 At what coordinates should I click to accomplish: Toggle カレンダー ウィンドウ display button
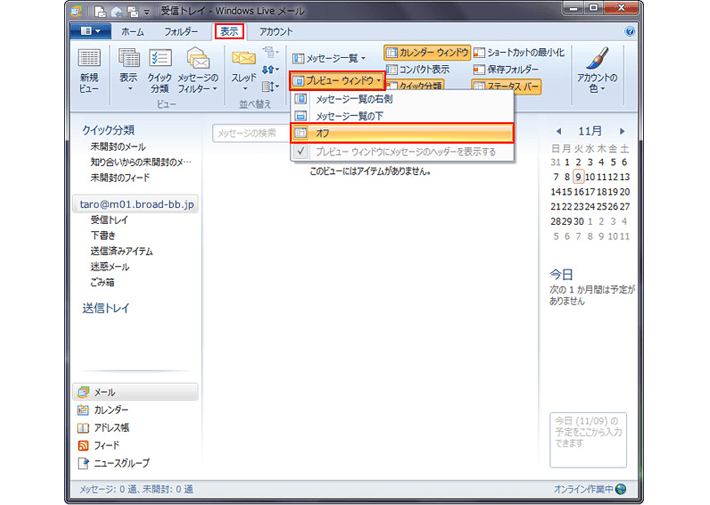pyautogui.click(x=427, y=52)
